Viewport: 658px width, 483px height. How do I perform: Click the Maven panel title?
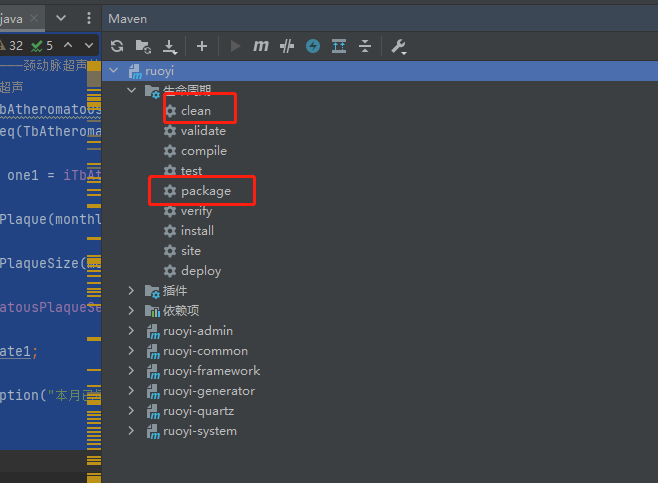click(x=128, y=19)
